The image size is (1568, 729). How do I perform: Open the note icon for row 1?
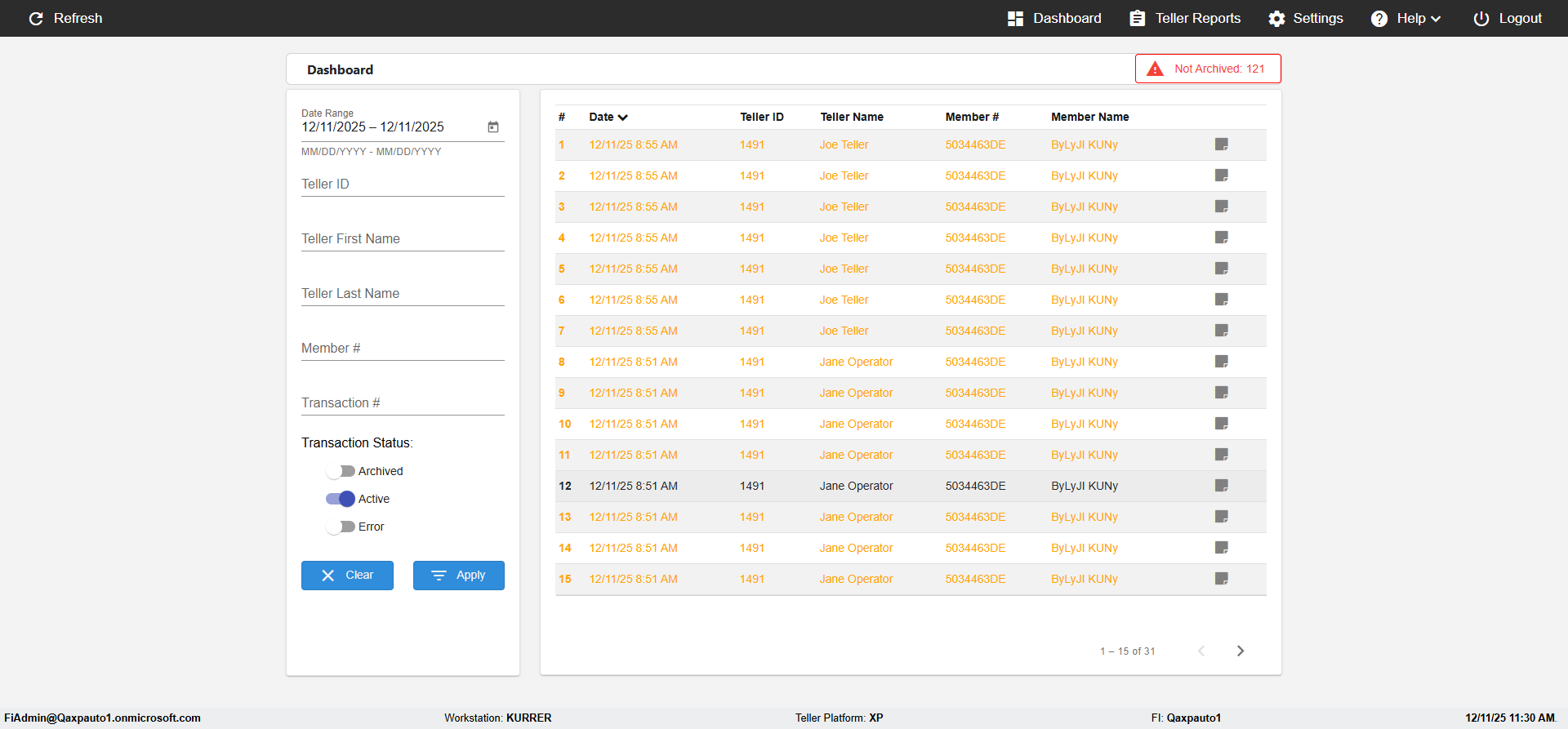point(1222,144)
